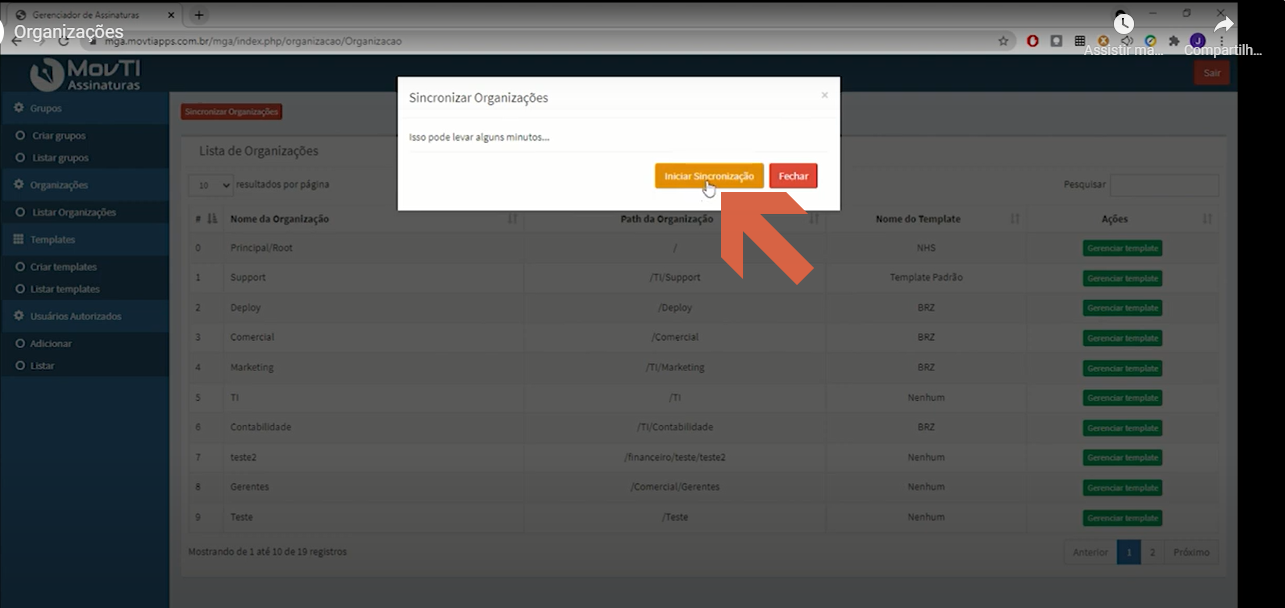The width and height of the screenshot is (1285, 608).
Task: Click the browser profile avatar J
Action: (1197, 41)
